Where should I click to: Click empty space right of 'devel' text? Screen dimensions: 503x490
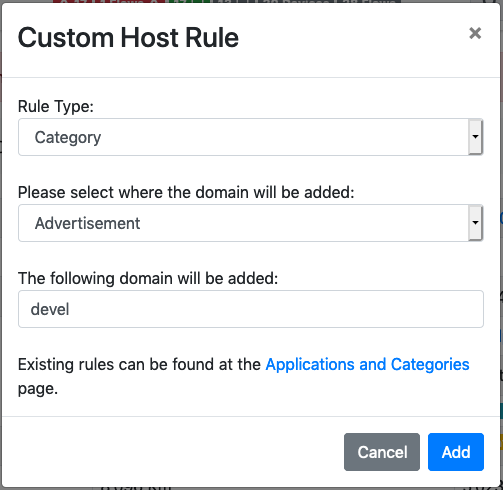(273, 309)
